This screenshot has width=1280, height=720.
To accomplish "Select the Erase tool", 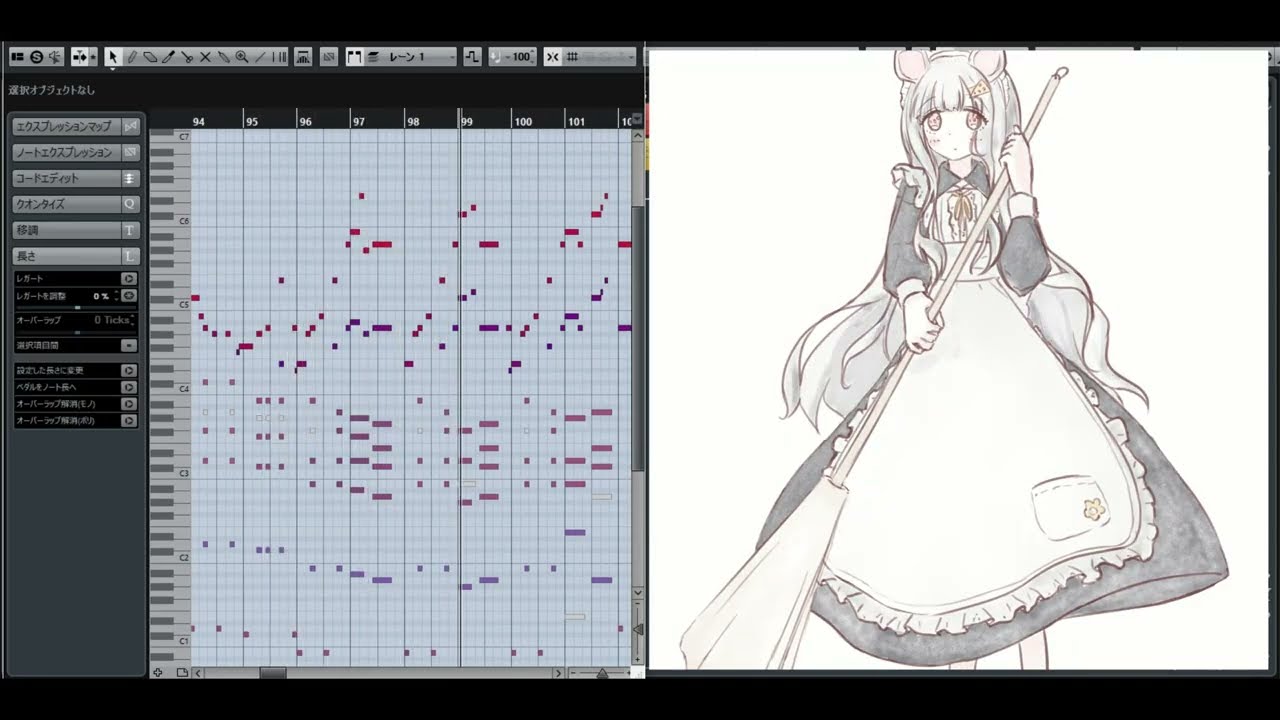I will point(150,57).
